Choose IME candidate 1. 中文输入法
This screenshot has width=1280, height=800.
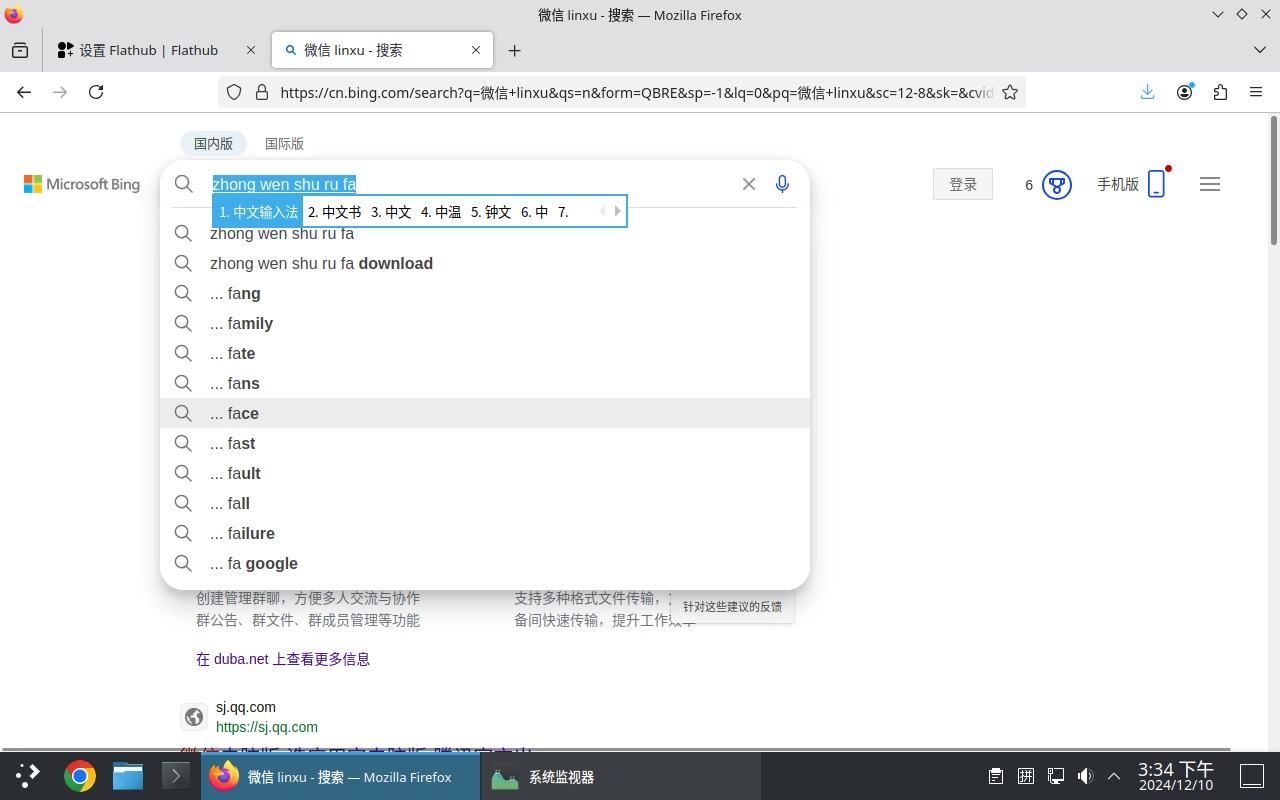tap(258, 212)
